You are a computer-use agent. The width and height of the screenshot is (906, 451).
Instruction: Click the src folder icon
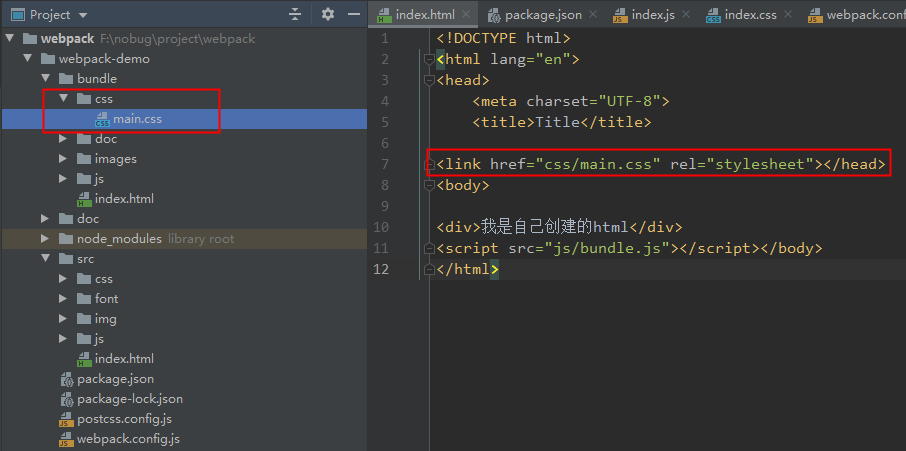pyautogui.click(x=66, y=259)
